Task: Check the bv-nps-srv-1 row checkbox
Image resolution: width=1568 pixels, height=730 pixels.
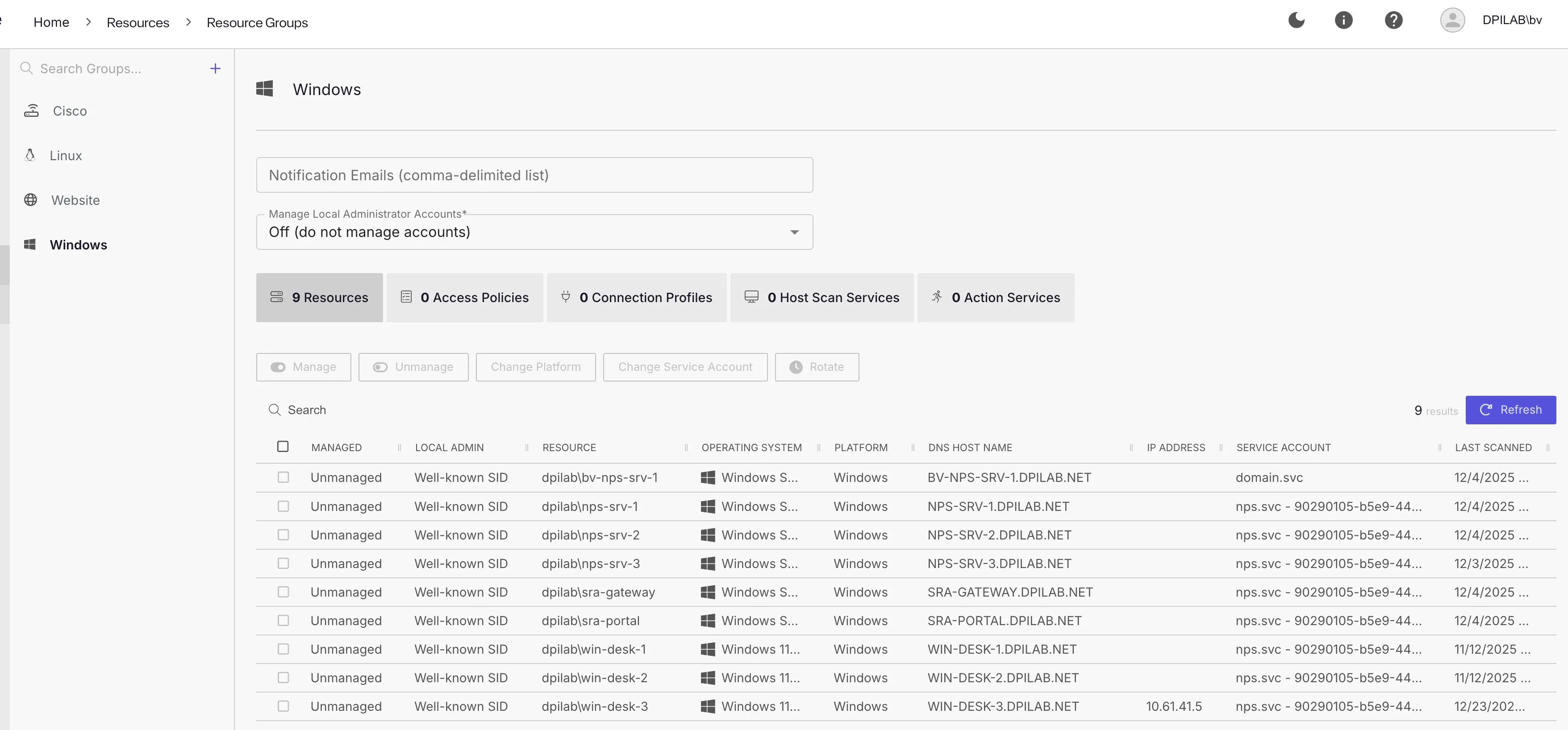Action: (x=283, y=477)
